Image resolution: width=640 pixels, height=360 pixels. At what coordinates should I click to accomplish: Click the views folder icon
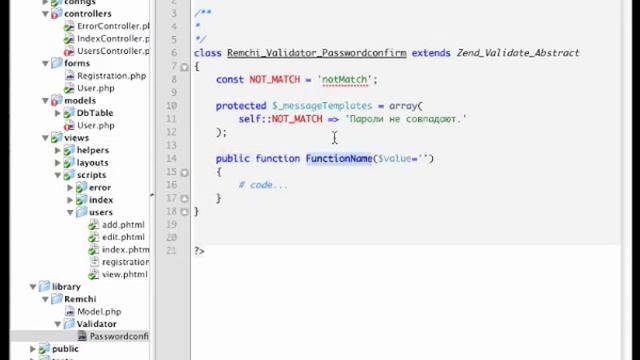click(56, 138)
